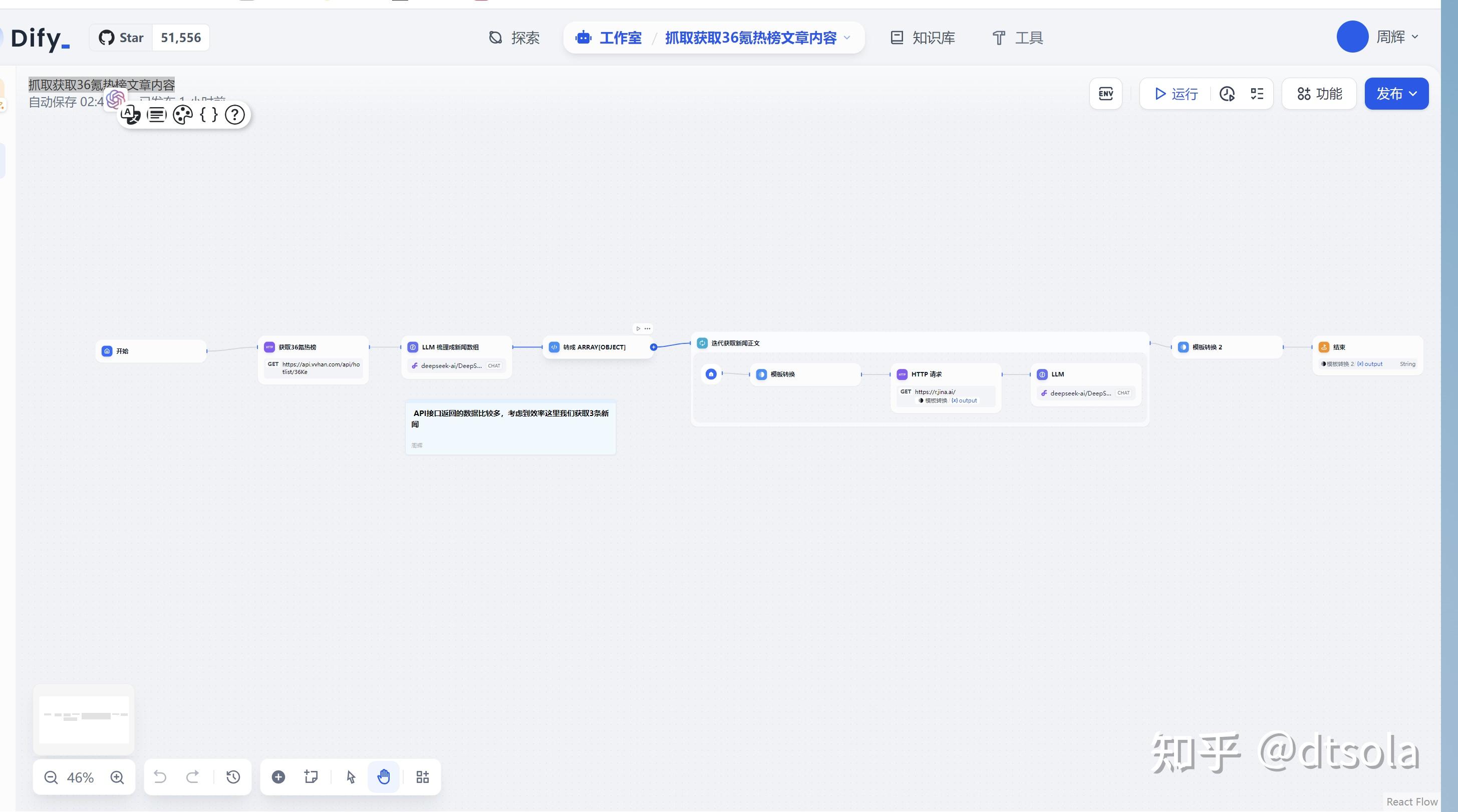This screenshot has height=812, width=1458.
Task: Click the organize nodes grid icon
Action: (x=422, y=777)
